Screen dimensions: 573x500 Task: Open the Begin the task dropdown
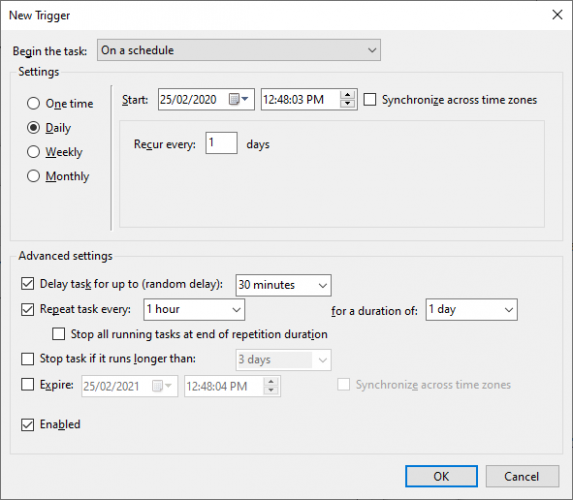(239, 50)
